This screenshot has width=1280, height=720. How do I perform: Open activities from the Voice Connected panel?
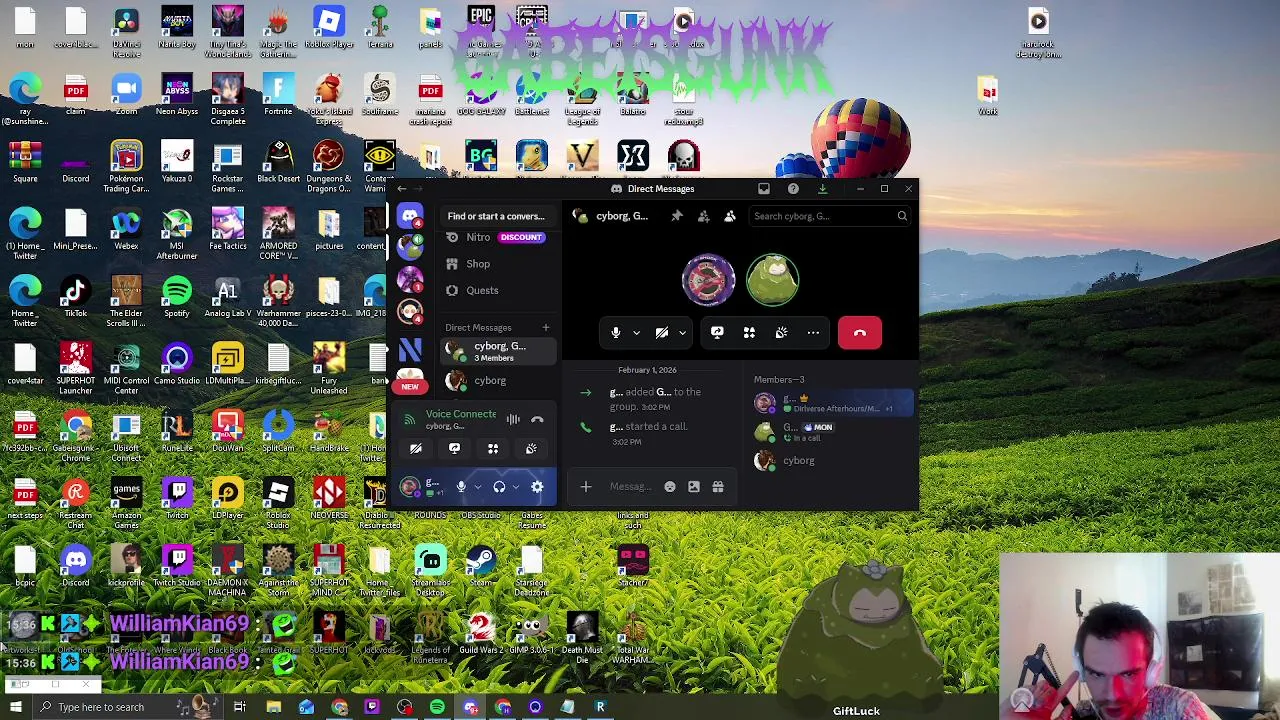pyautogui.click(x=493, y=449)
